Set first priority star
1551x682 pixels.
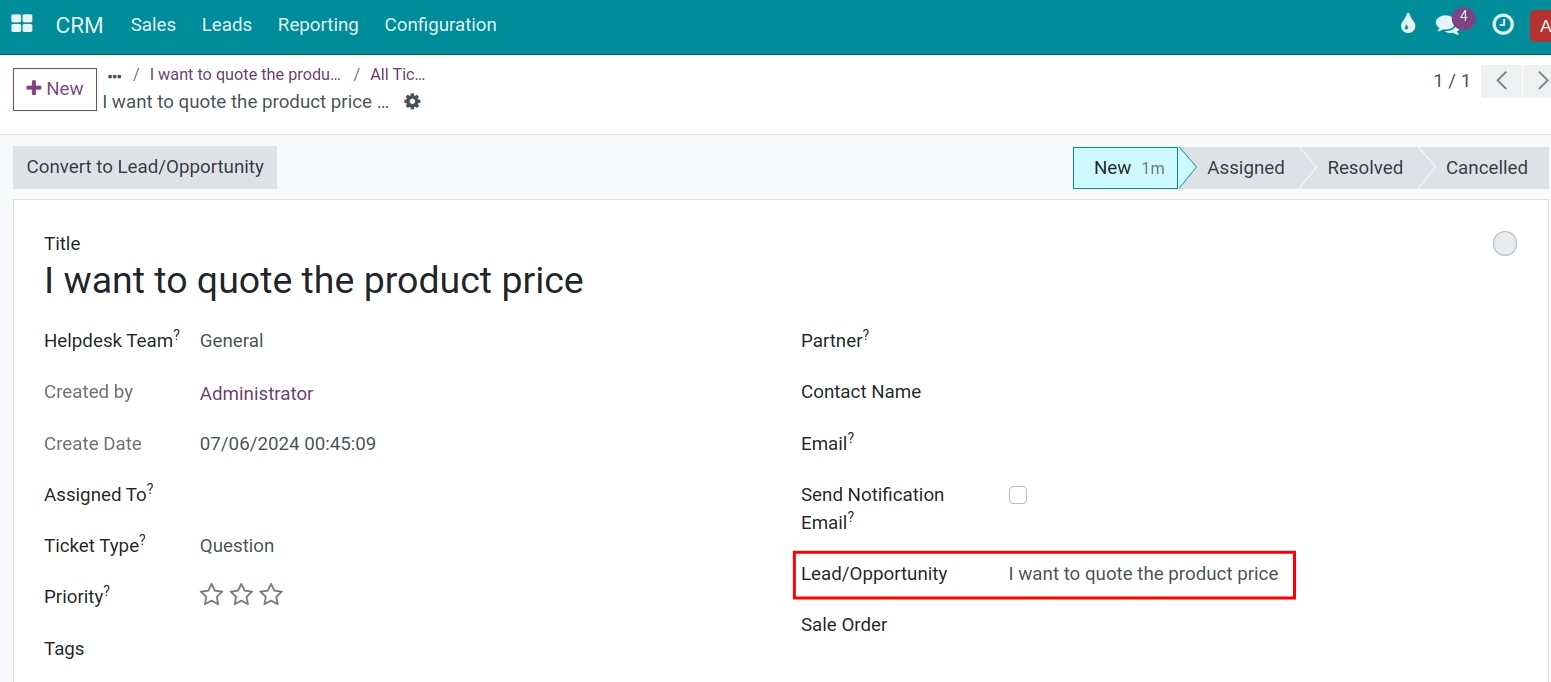tap(211, 595)
